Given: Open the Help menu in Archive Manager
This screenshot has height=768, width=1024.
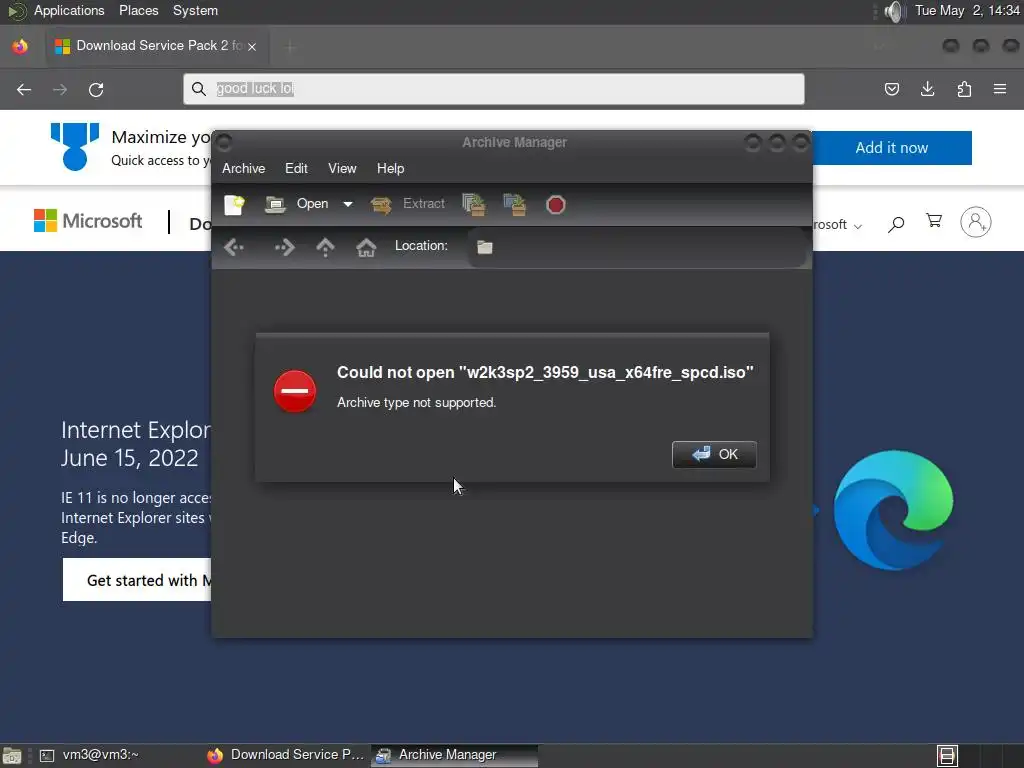Looking at the screenshot, I should point(391,168).
